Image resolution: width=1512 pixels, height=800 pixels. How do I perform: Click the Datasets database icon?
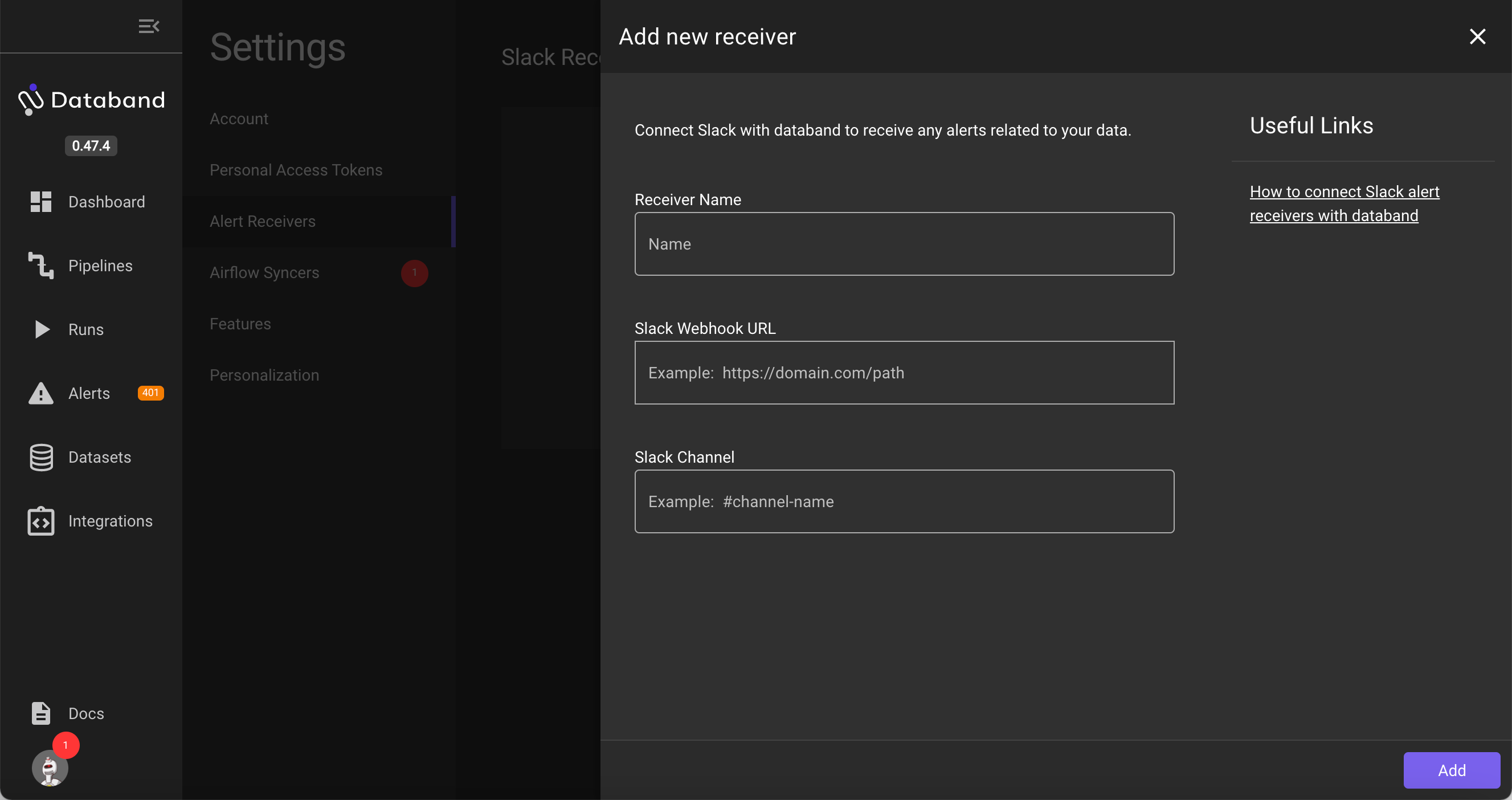tap(40, 457)
